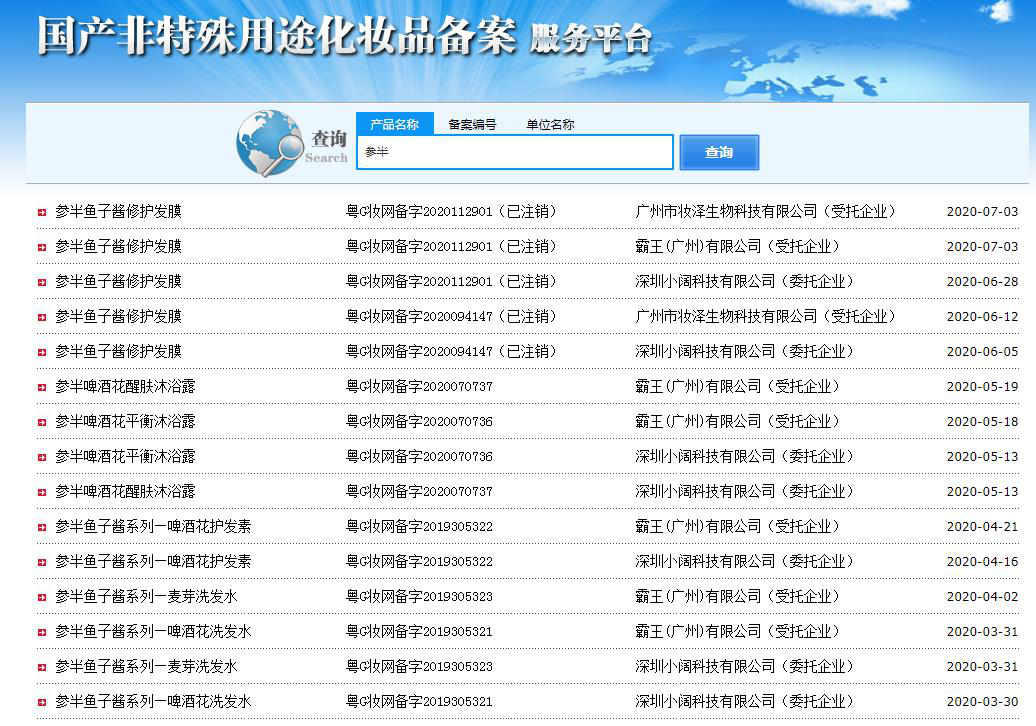Click red bullet icon of 2020-06-28 row
1036x726 pixels.
tap(42, 282)
